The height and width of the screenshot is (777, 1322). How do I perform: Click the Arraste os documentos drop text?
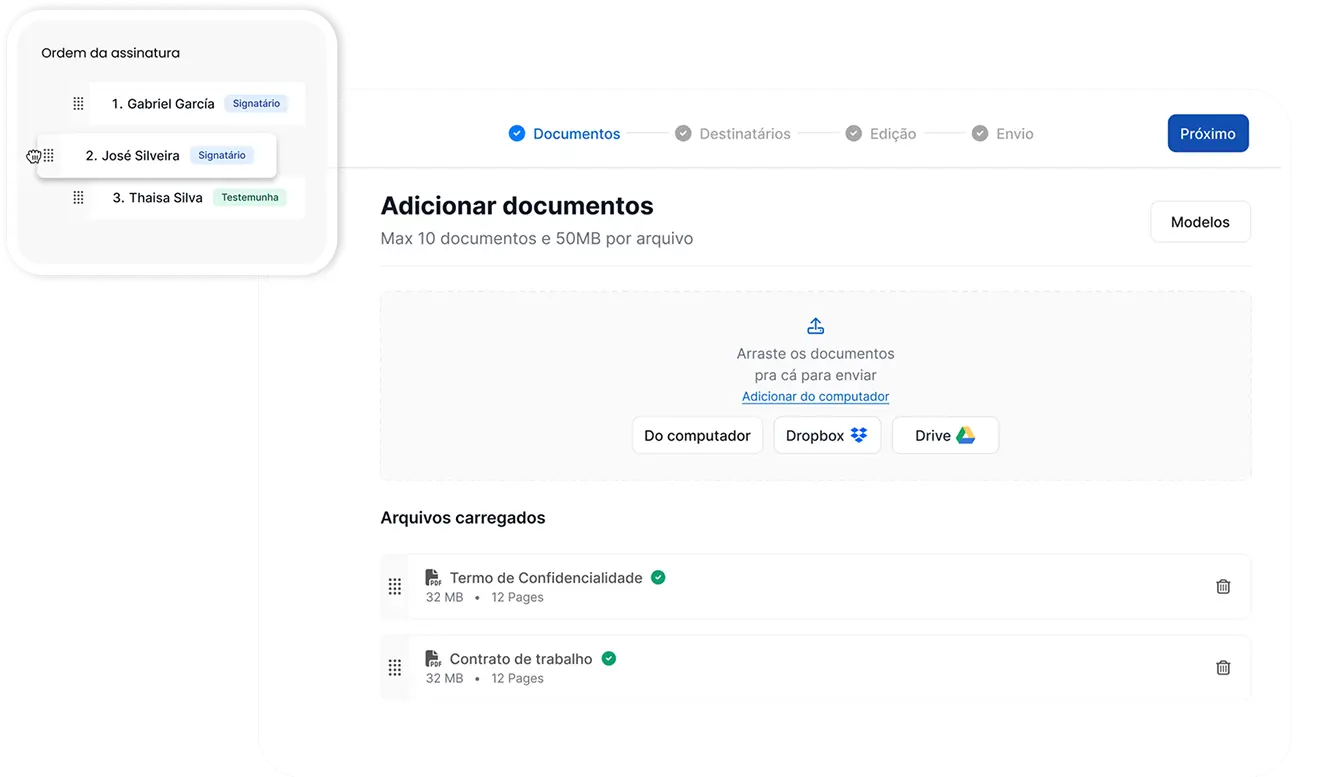[x=815, y=365]
